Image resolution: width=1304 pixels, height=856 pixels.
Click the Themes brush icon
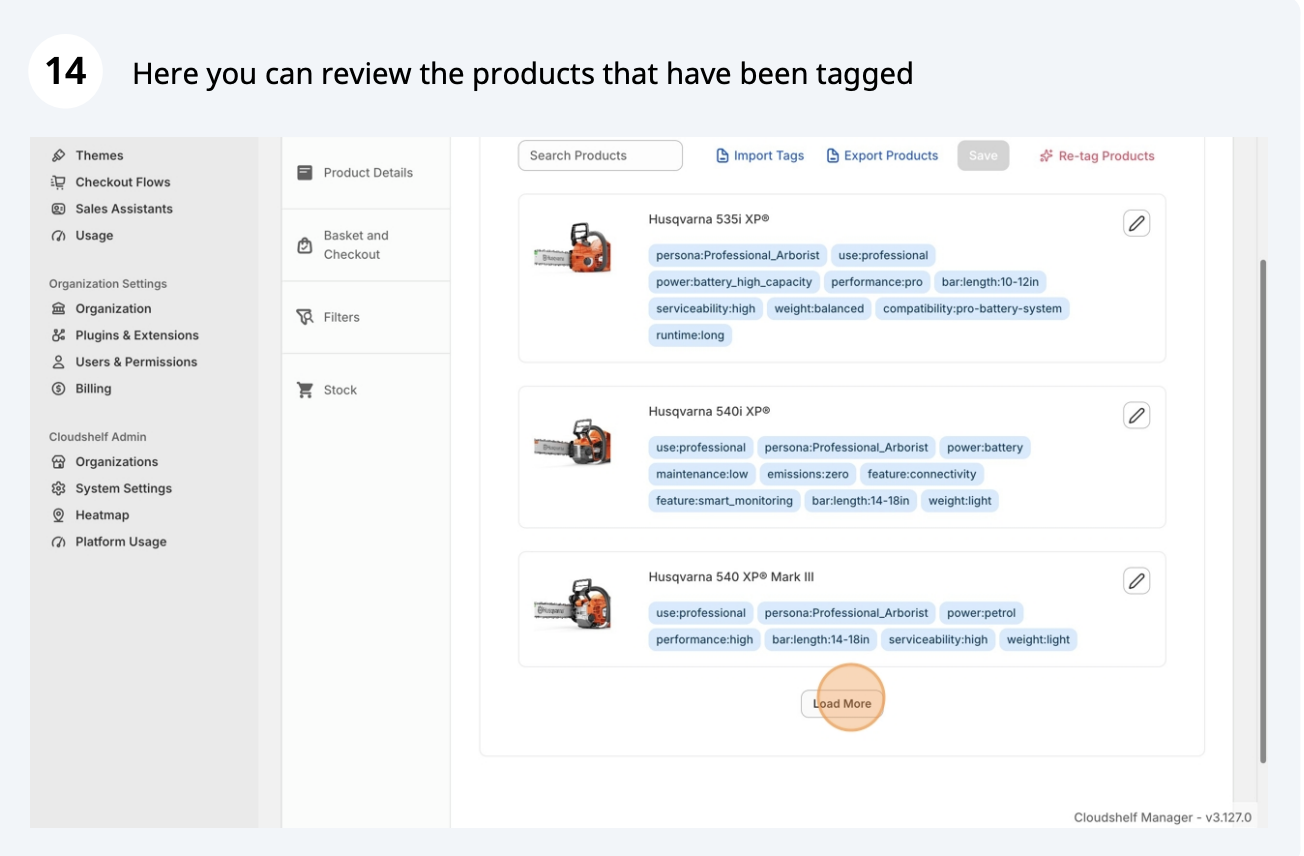point(58,155)
